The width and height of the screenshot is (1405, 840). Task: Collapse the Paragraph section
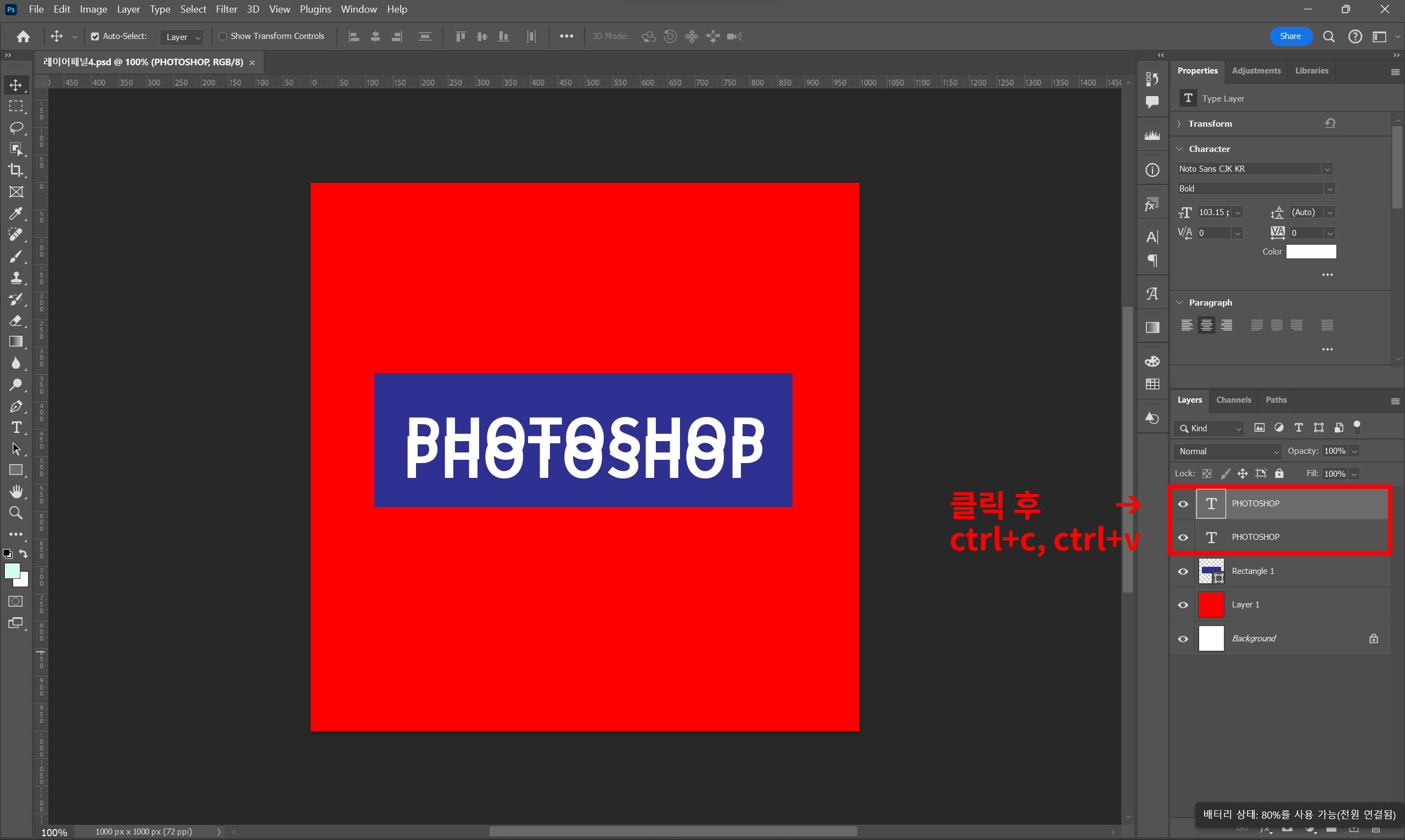click(x=1179, y=302)
